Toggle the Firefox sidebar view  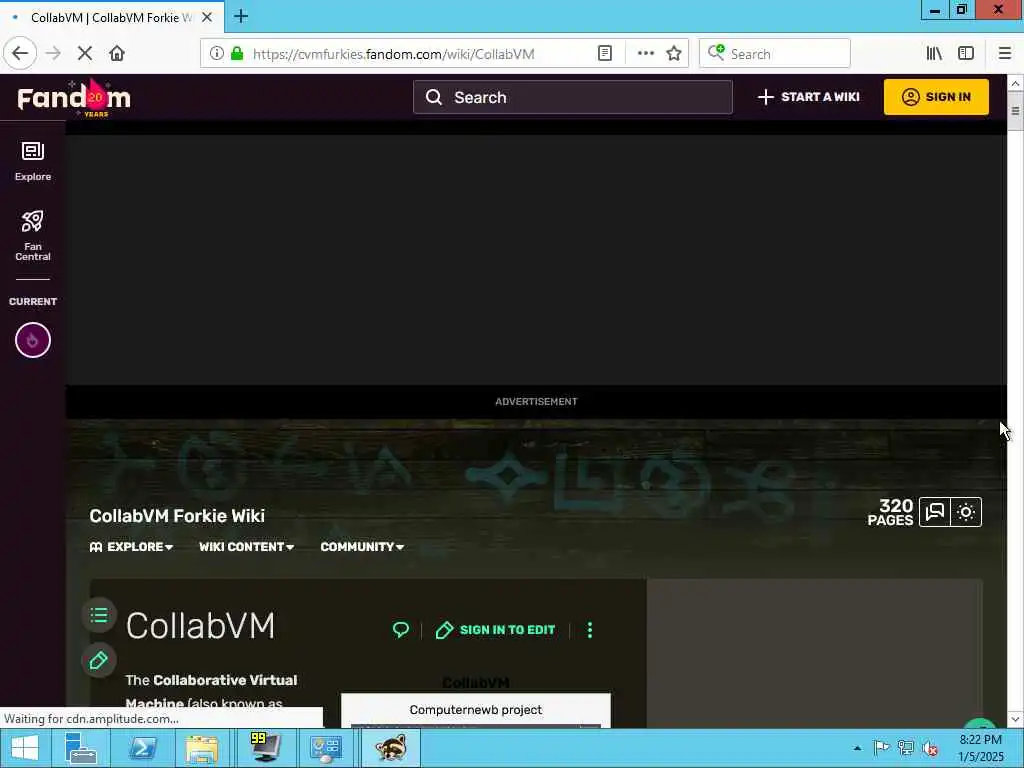pos(966,54)
